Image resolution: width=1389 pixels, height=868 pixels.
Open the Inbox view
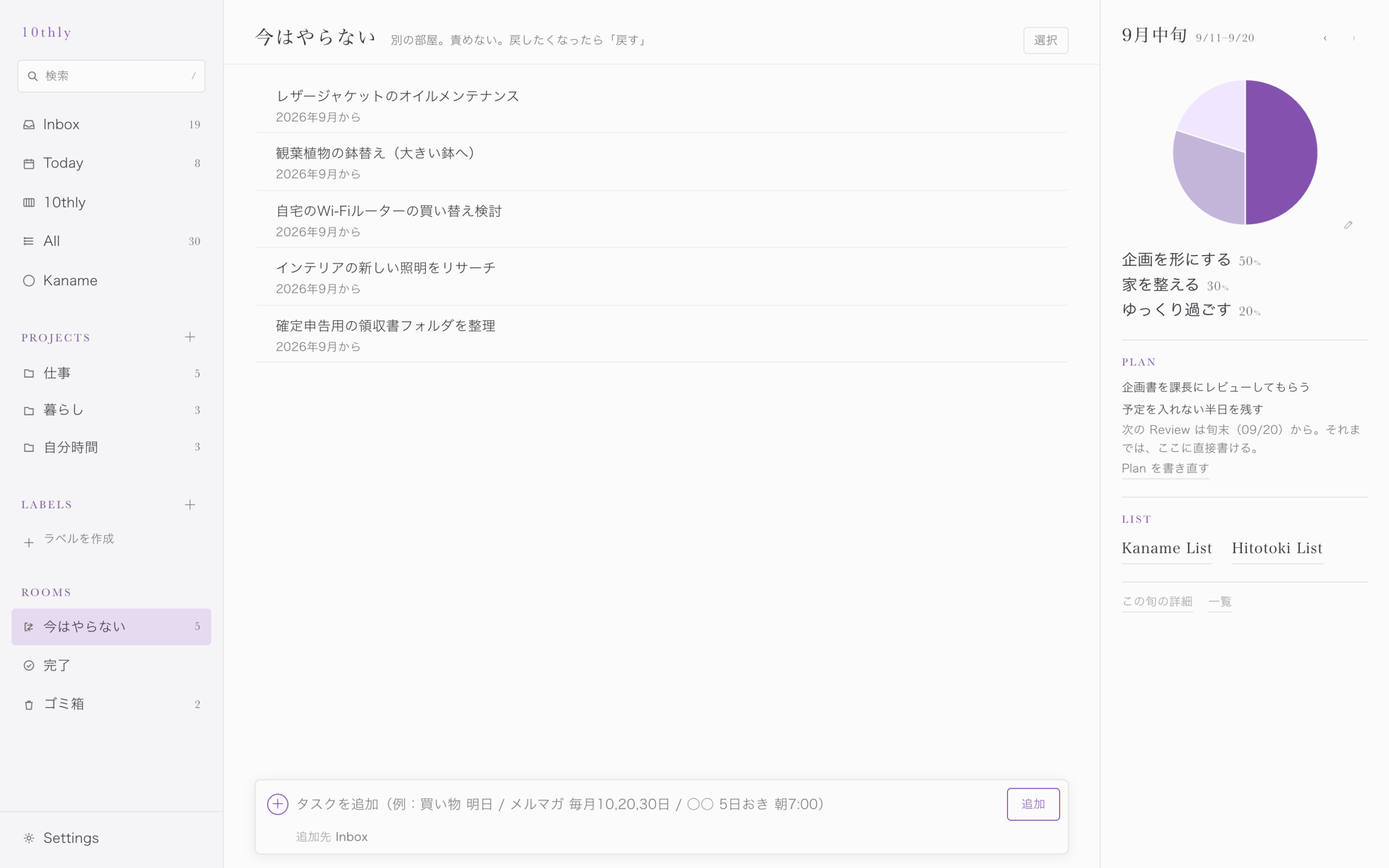click(111, 125)
